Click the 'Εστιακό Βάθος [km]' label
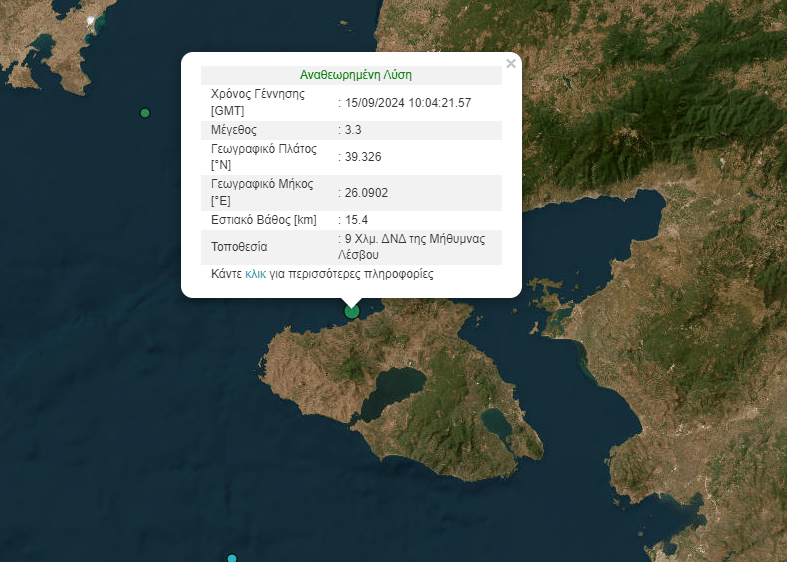 pos(264,220)
